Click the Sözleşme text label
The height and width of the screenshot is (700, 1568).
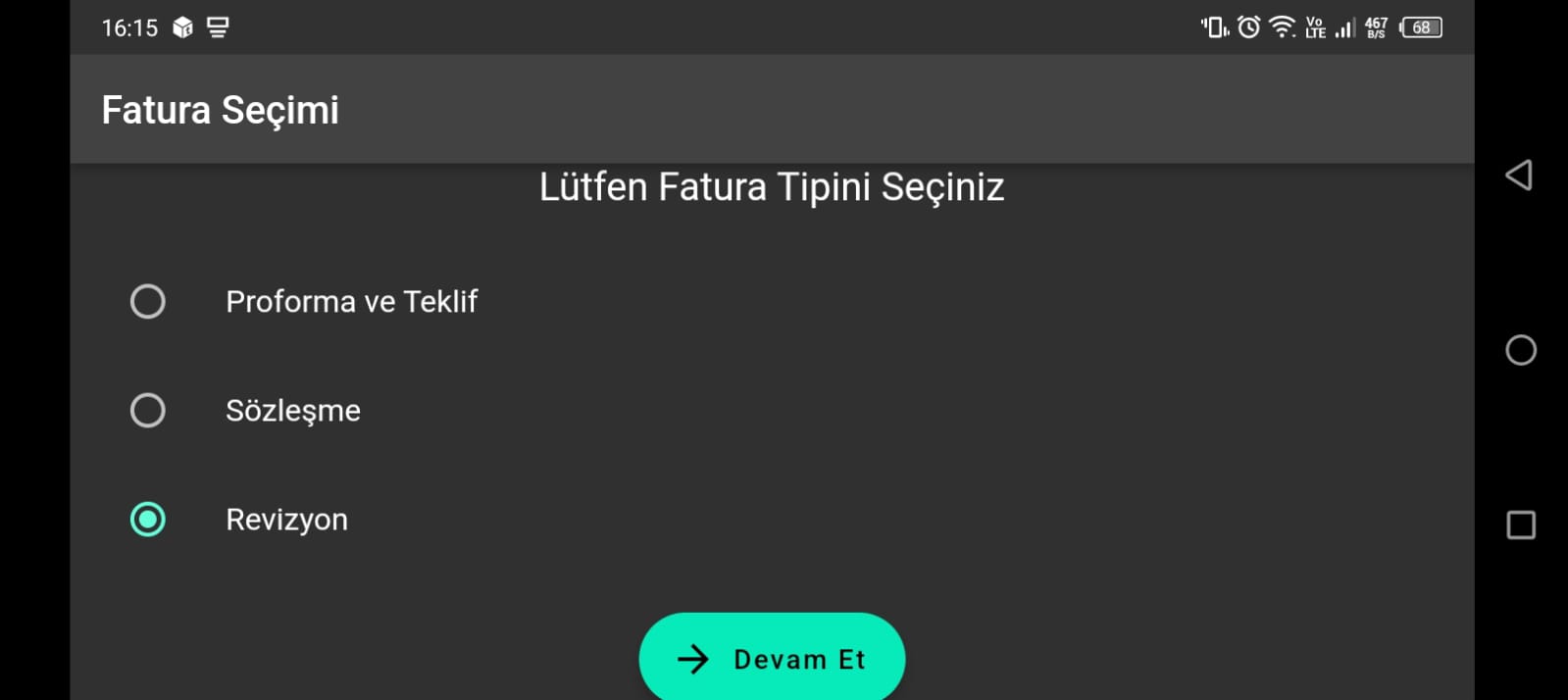tap(293, 410)
